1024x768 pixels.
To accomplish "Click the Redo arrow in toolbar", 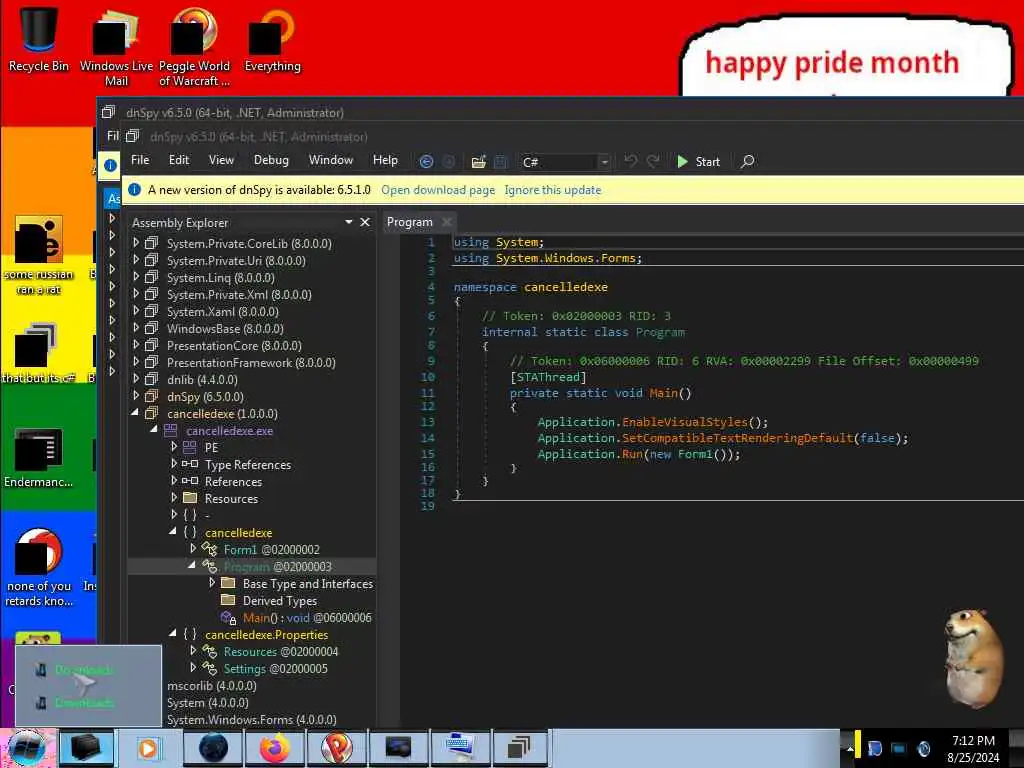I will 652,161.
